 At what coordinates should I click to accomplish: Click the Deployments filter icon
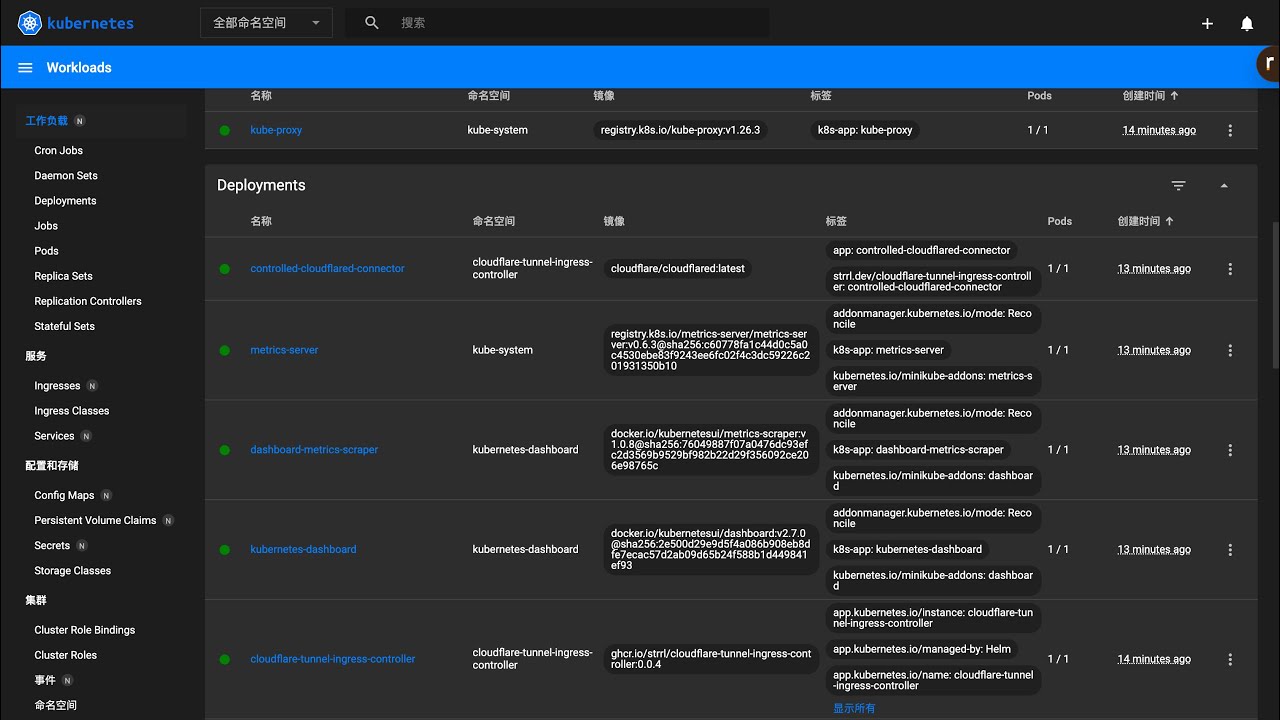pos(1179,185)
